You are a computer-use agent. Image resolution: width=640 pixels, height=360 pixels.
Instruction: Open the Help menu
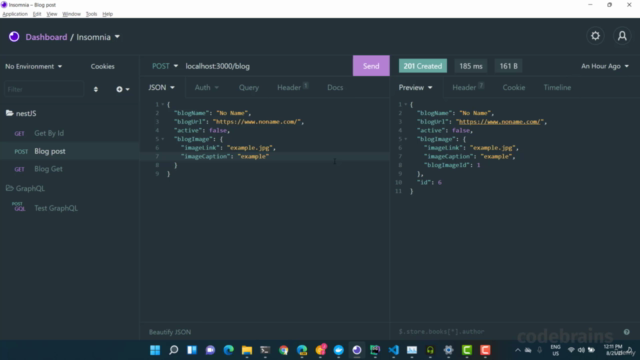pyautogui.click(x=107, y=14)
